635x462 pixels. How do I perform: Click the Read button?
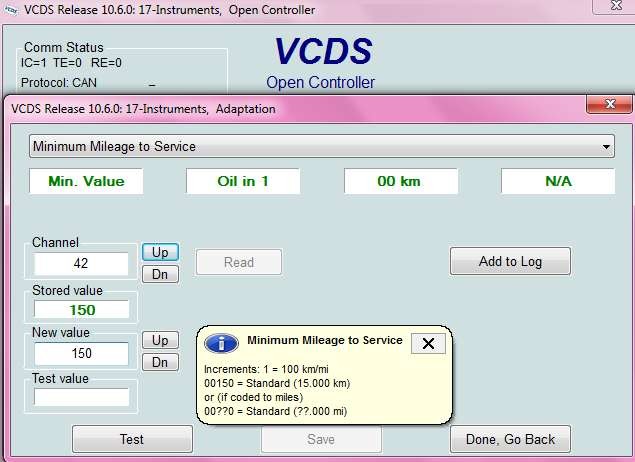239,262
